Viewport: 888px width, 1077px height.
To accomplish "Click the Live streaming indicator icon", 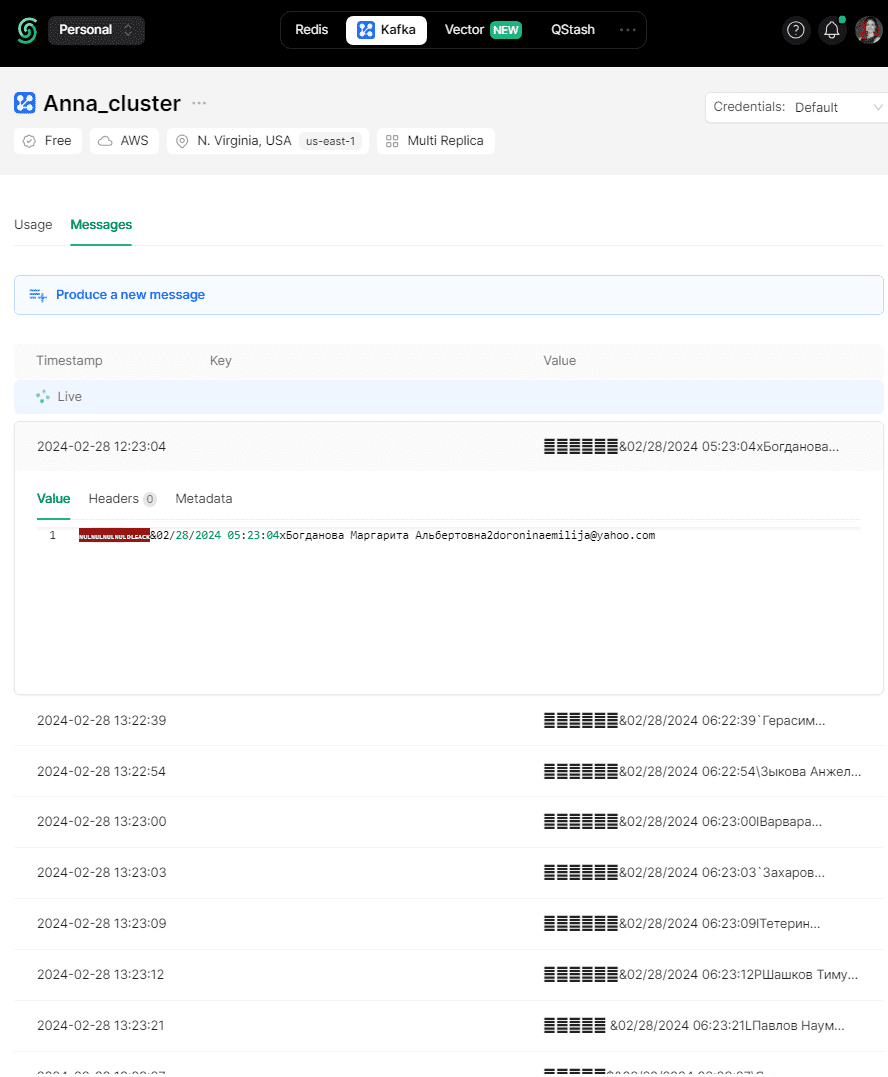I will click(x=43, y=397).
